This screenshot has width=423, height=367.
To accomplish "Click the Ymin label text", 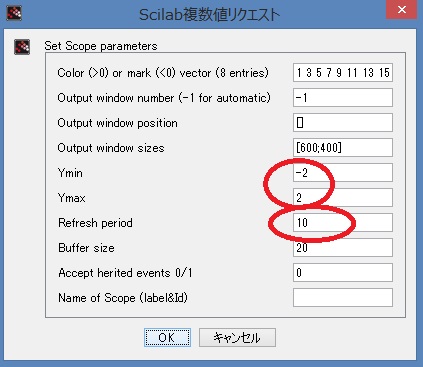I will [70, 173].
